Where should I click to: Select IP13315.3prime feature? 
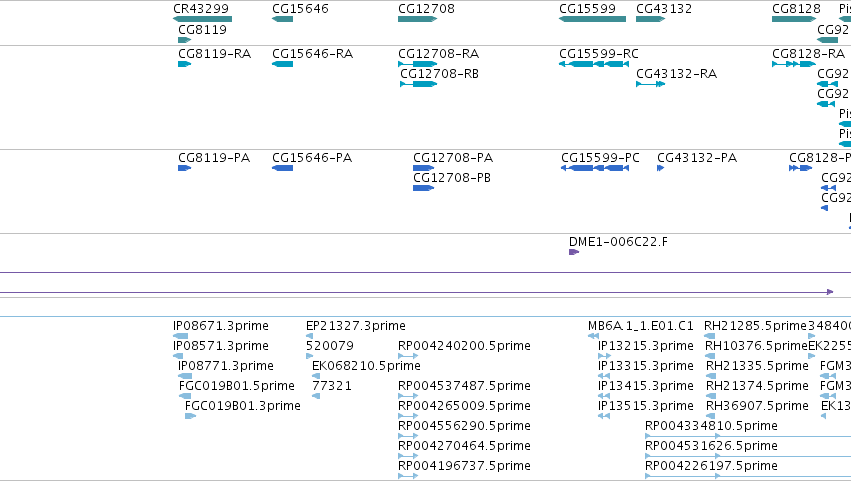(x=604, y=376)
